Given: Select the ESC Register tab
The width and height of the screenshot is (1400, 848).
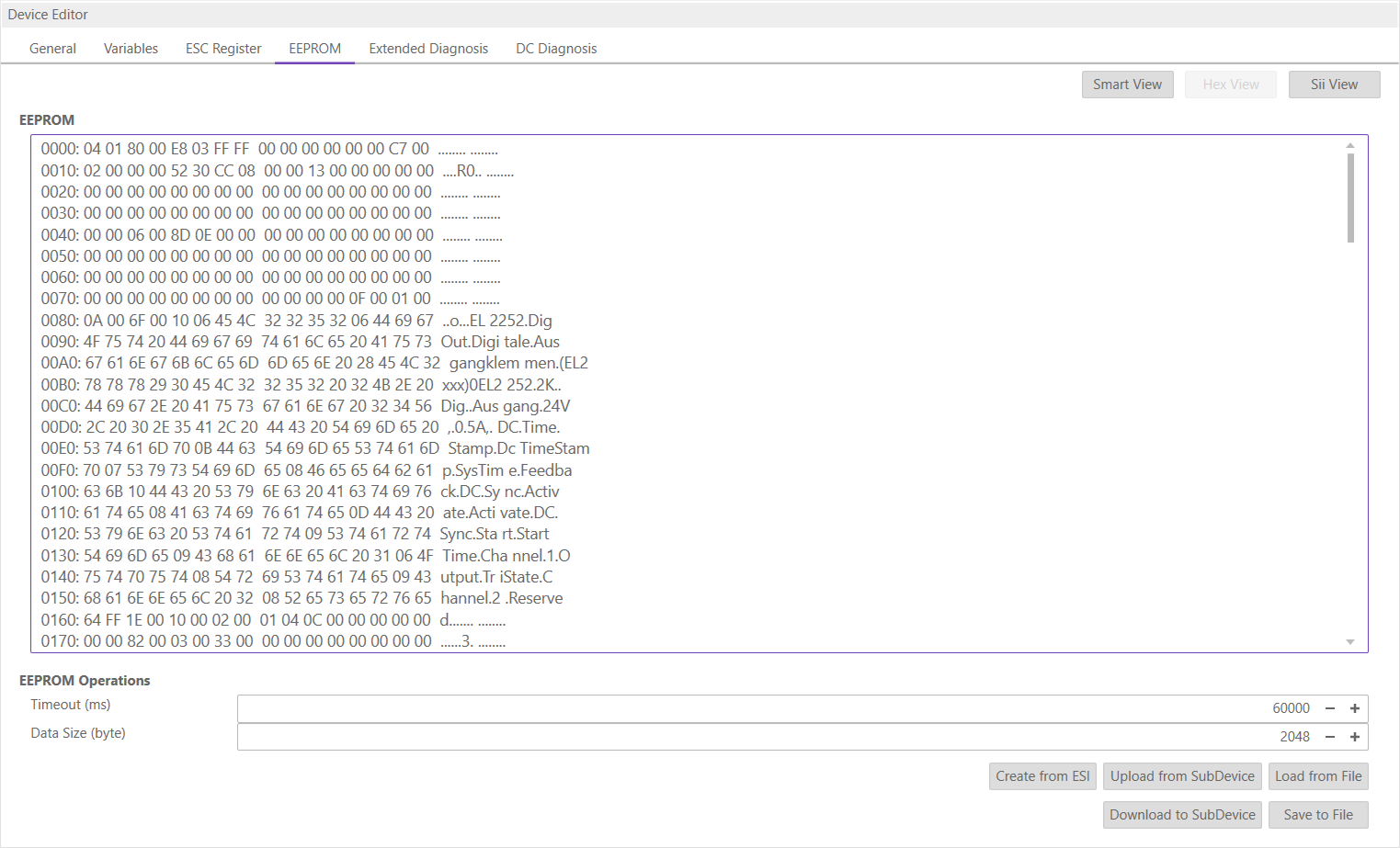Looking at the screenshot, I should coord(223,48).
